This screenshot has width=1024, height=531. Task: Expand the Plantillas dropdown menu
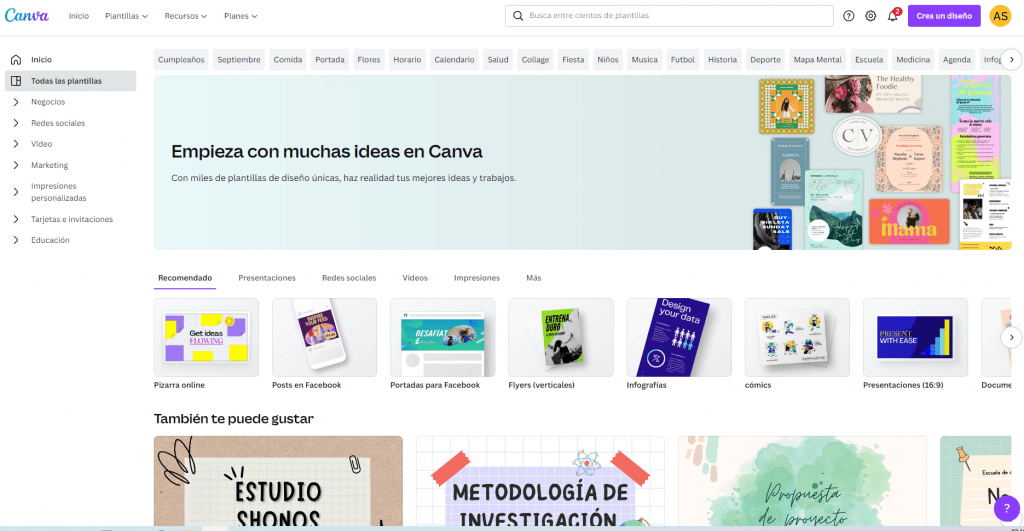point(126,16)
